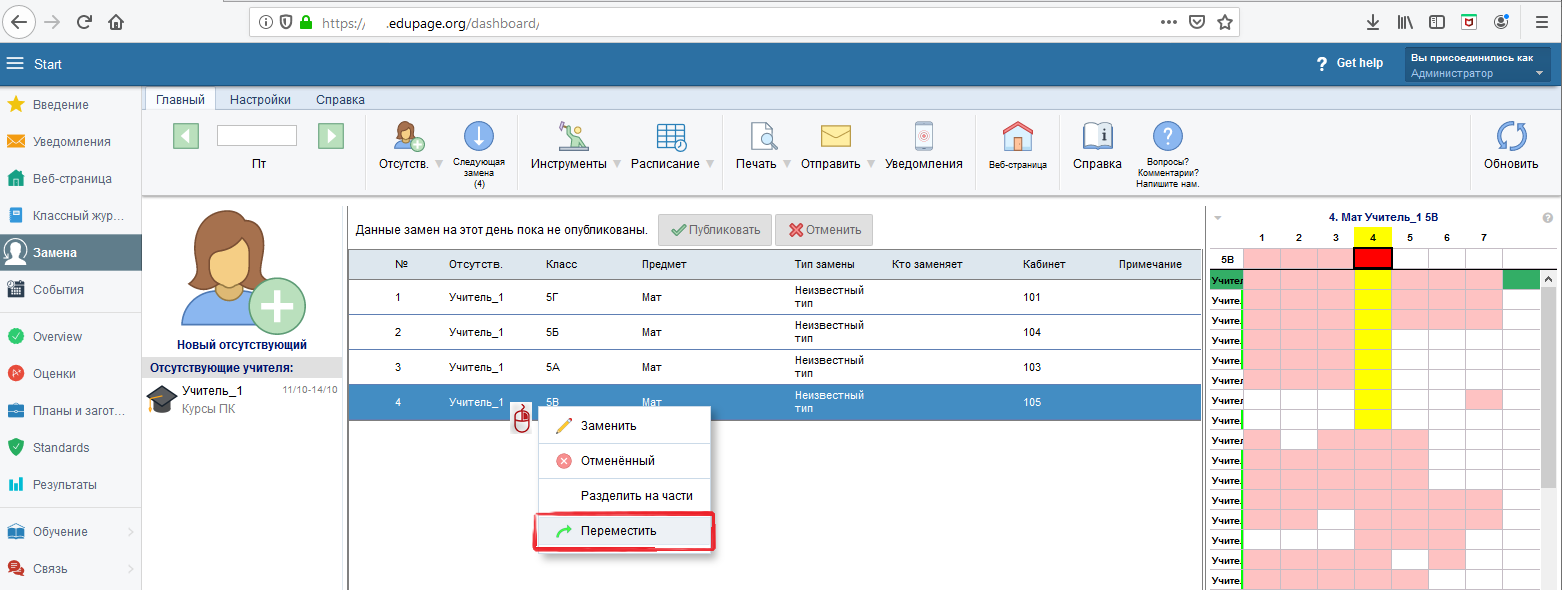Collapse the timetable panel with the triangle
Viewport: 1562px width, 590px height.
click(x=1217, y=218)
